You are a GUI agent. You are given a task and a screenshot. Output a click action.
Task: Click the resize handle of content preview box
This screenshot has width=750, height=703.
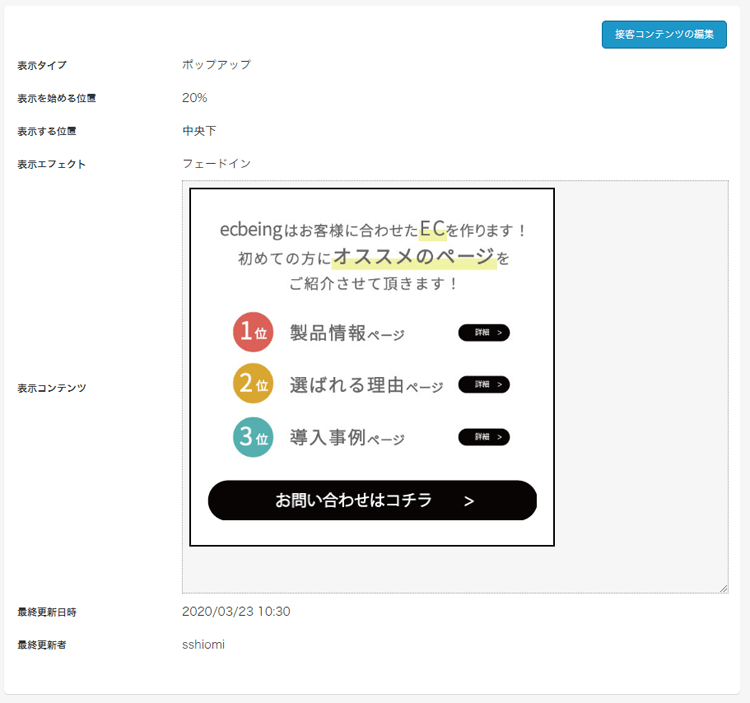point(724,589)
